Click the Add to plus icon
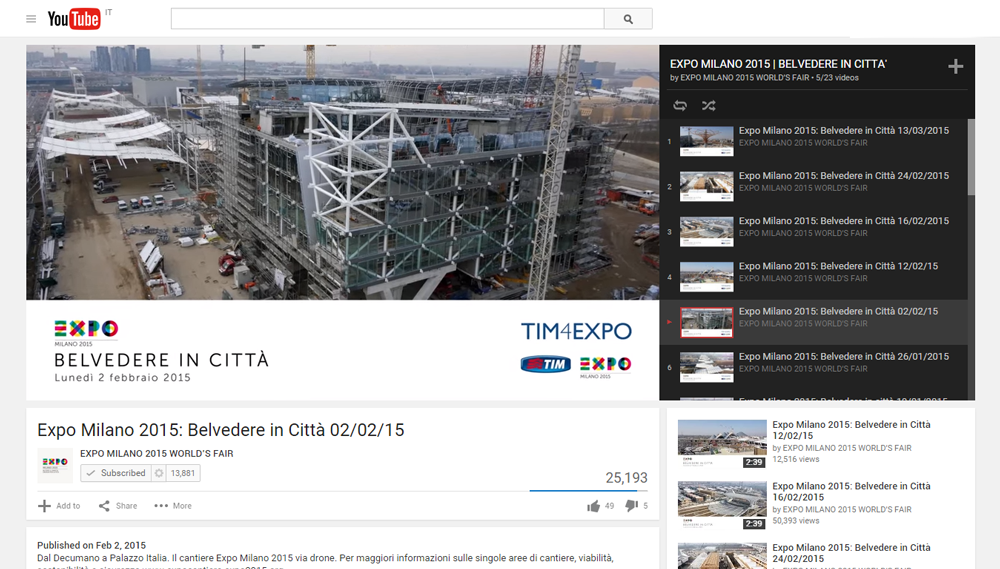The height and width of the screenshot is (569, 1000). tap(44, 506)
